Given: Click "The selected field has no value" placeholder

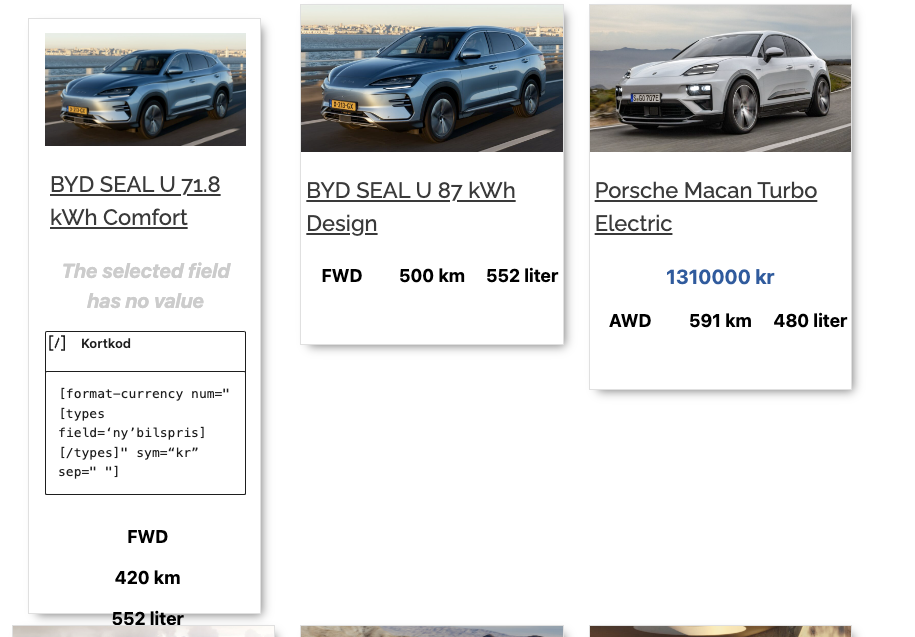Looking at the screenshot, I should point(146,286).
